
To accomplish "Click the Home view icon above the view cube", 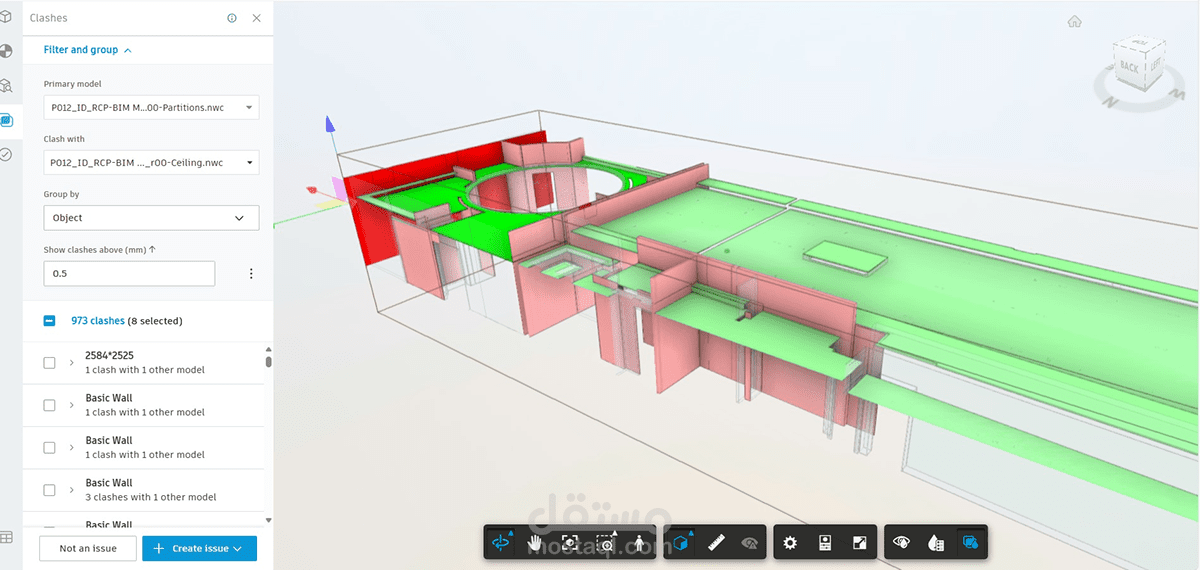I will pyautogui.click(x=1074, y=21).
